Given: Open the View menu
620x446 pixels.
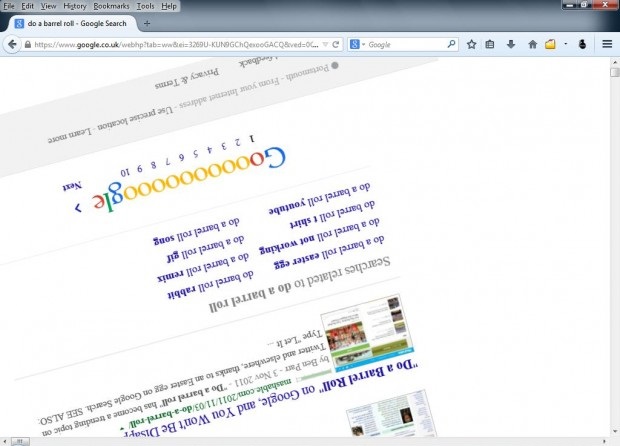Looking at the screenshot, I should [x=48, y=6].
